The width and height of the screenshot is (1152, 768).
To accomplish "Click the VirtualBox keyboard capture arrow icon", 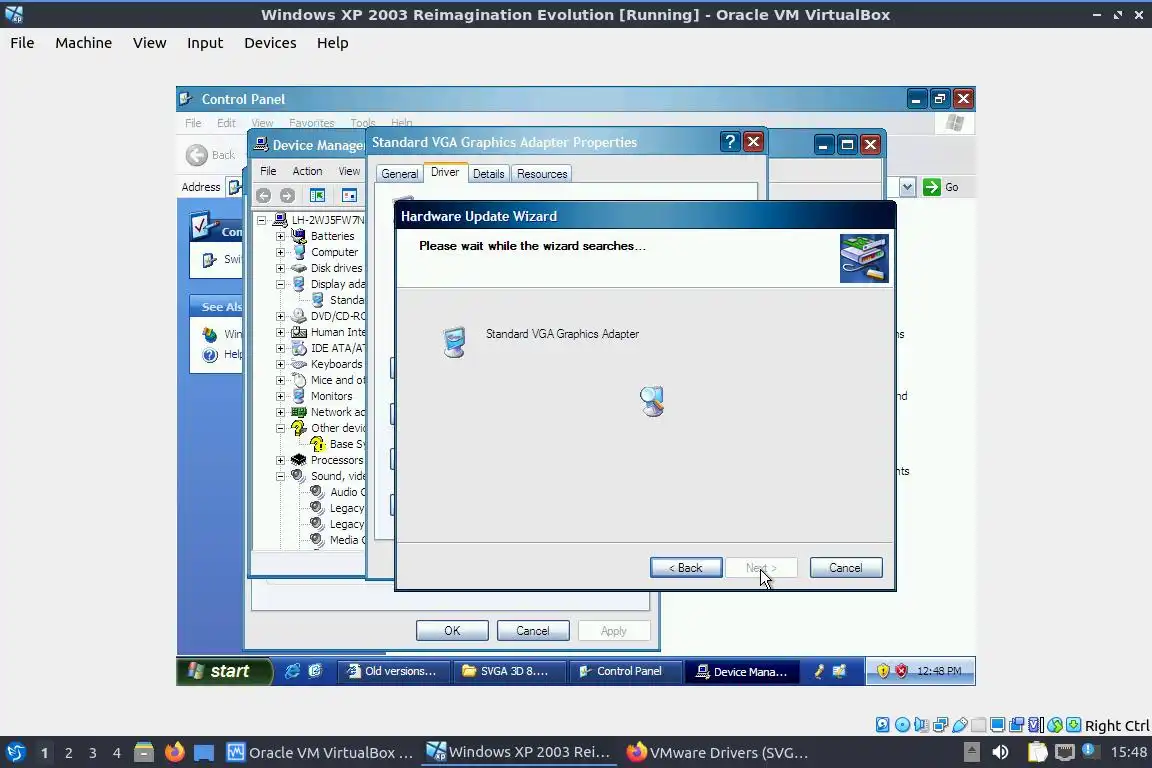I will pyautogui.click(x=1074, y=725).
